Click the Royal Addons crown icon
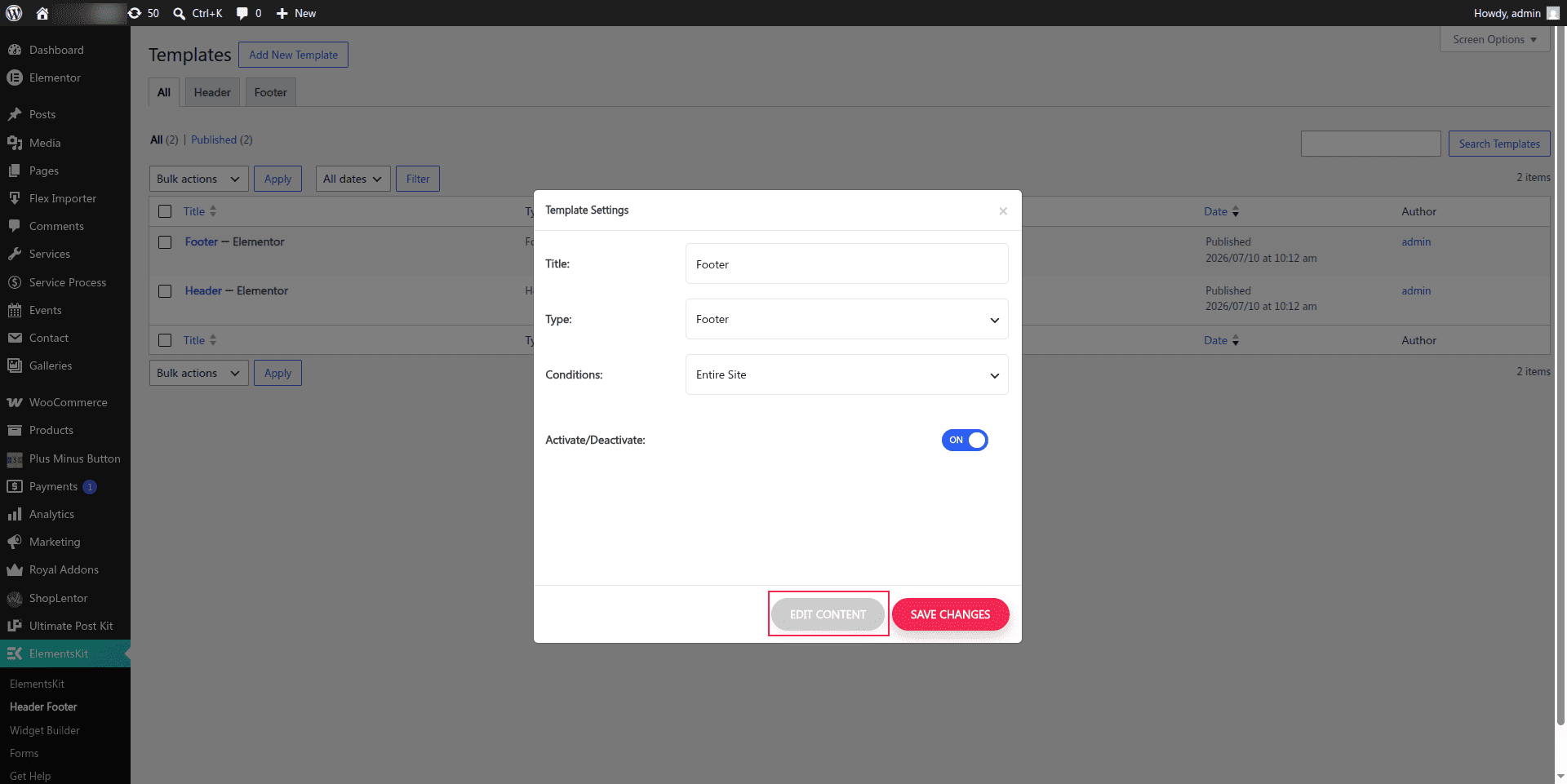The image size is (1567, 784). pos(15,569)
